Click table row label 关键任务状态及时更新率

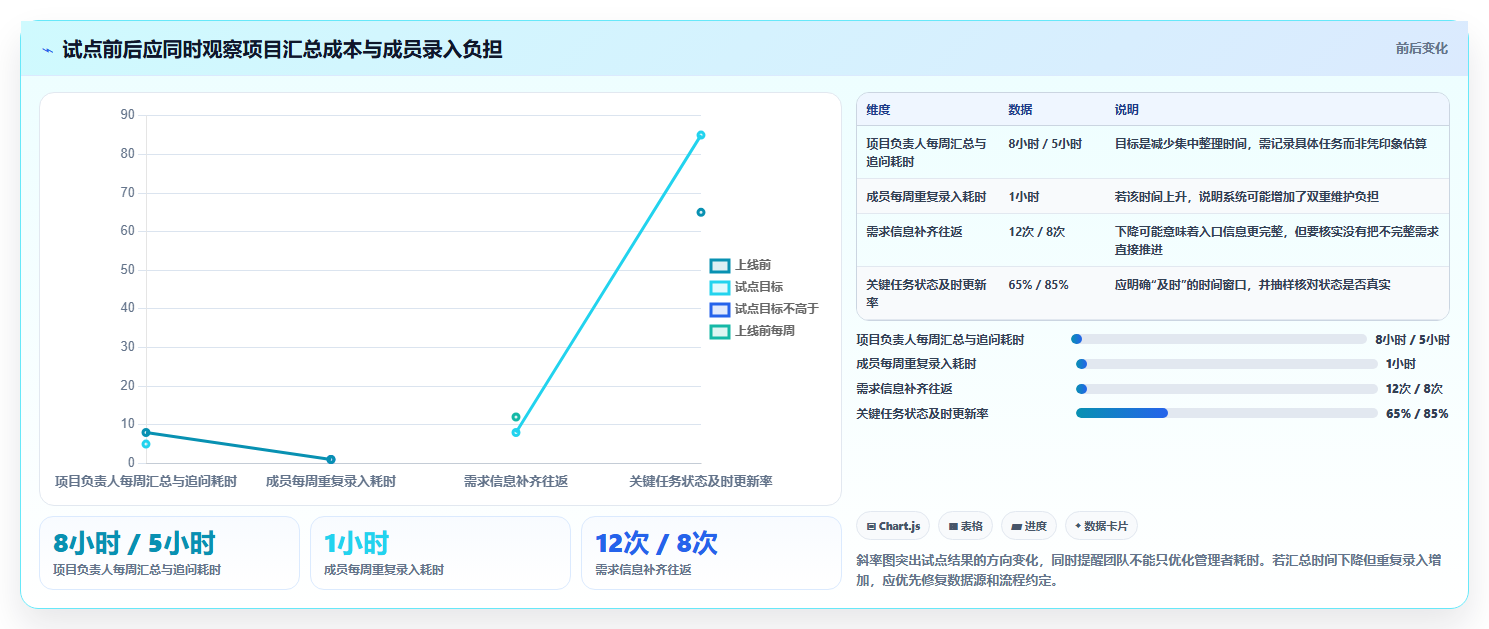(x=926, y=293)
